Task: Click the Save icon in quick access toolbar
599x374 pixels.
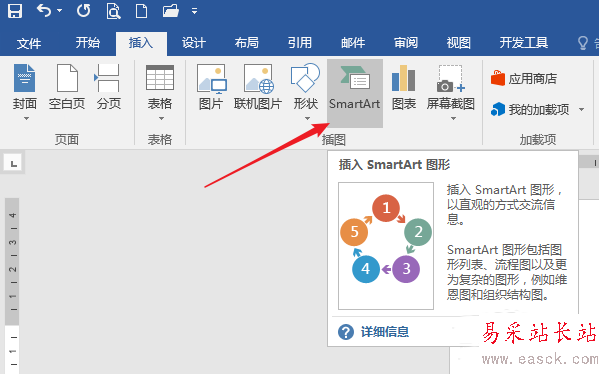Action: [x=15, y=11]
